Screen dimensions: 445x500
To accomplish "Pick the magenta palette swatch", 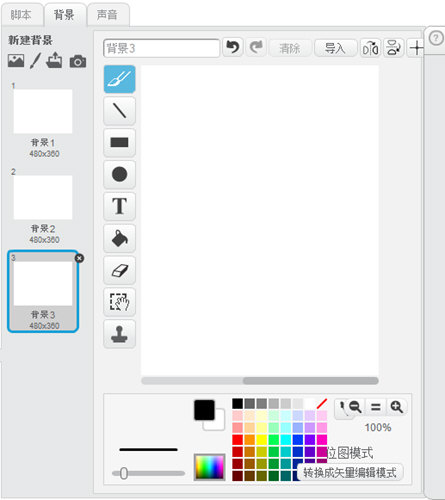I will (x=322, y=440).
